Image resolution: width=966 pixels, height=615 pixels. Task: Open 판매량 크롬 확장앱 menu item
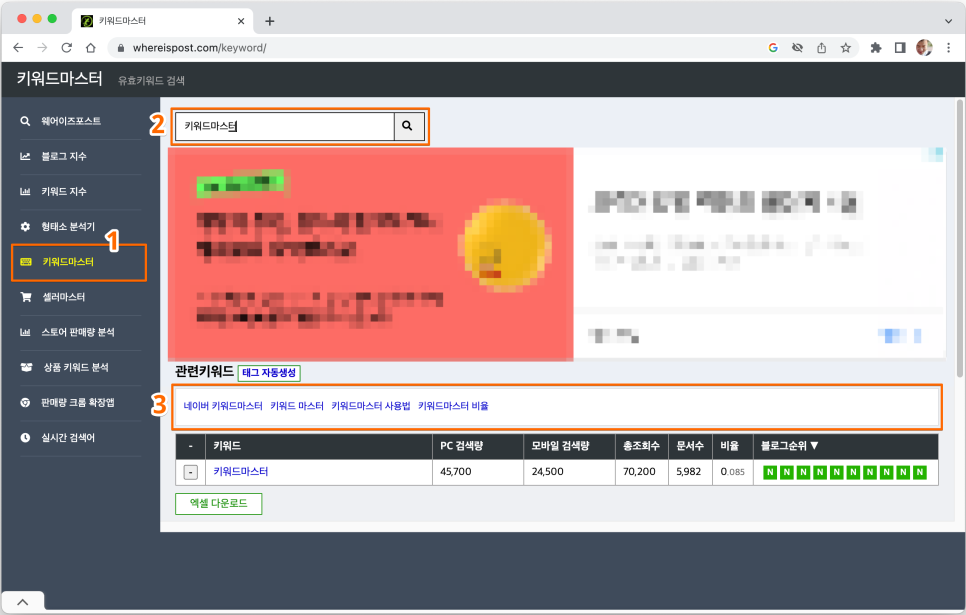80,402
